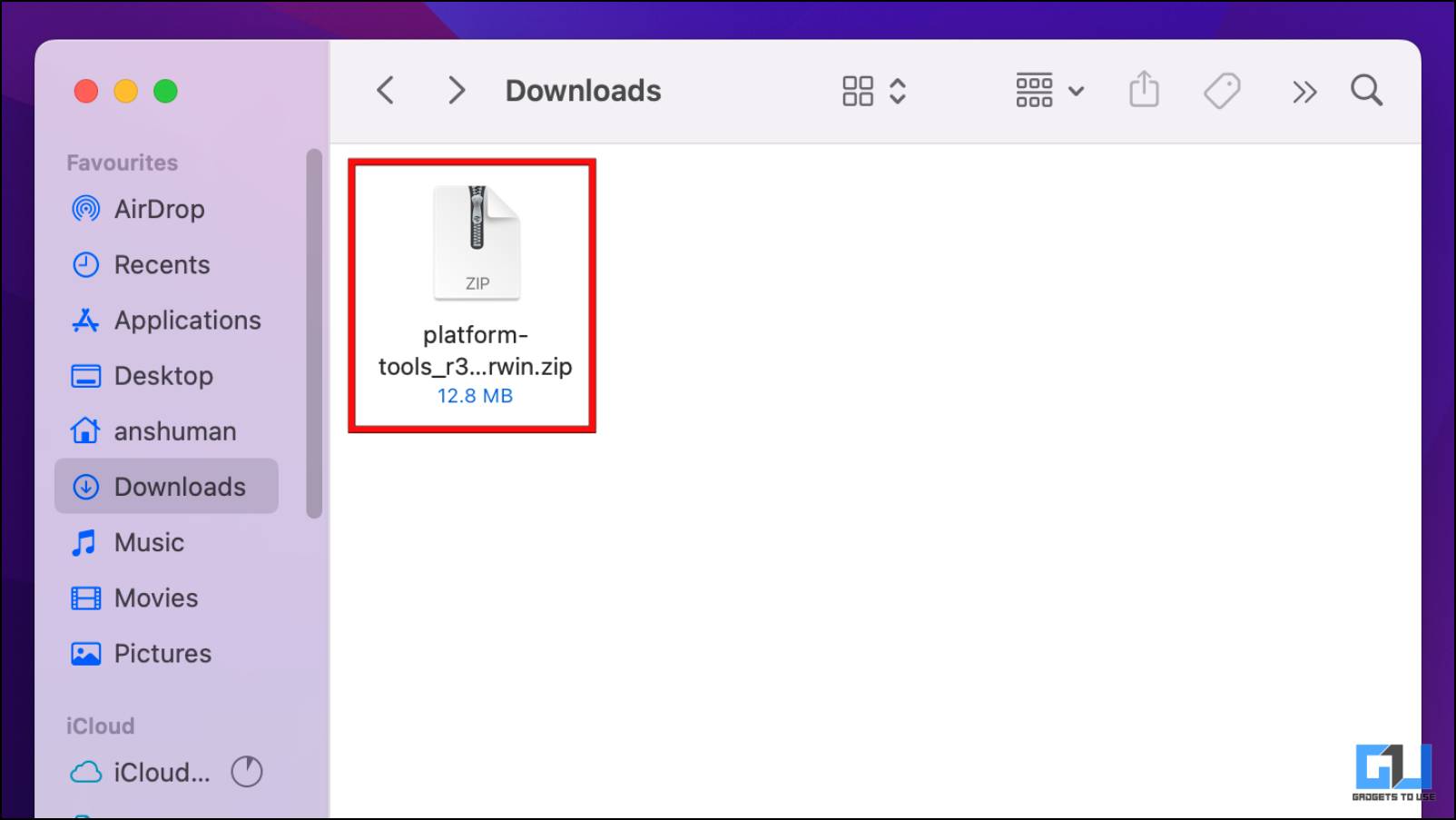Image resolution: width=1456 pixels, height=820 pixels.
Task: Select Recents in the Favourites sidebar
Action: pos(162,264)
